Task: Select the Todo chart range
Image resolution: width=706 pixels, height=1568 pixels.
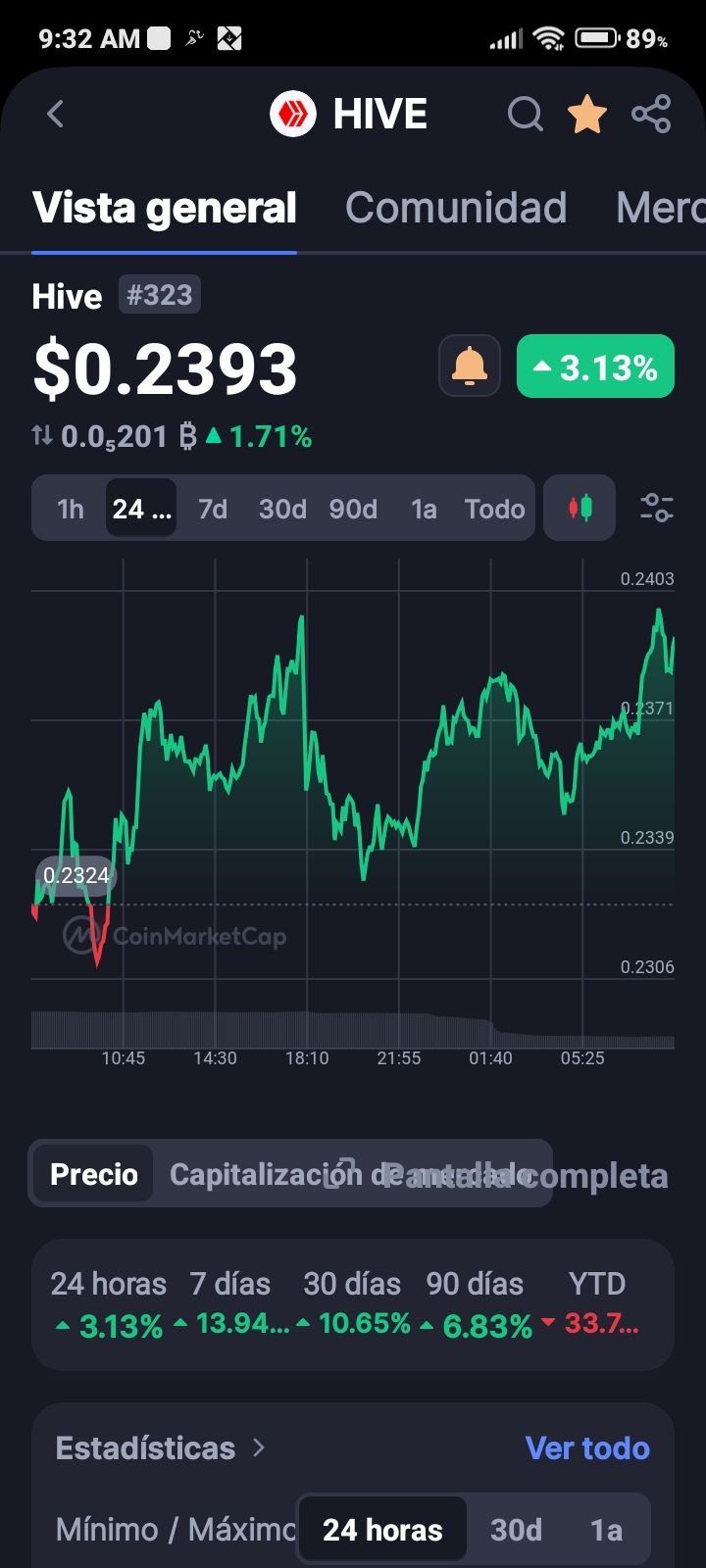Action: pyautogui.click(x=495, y=509)
